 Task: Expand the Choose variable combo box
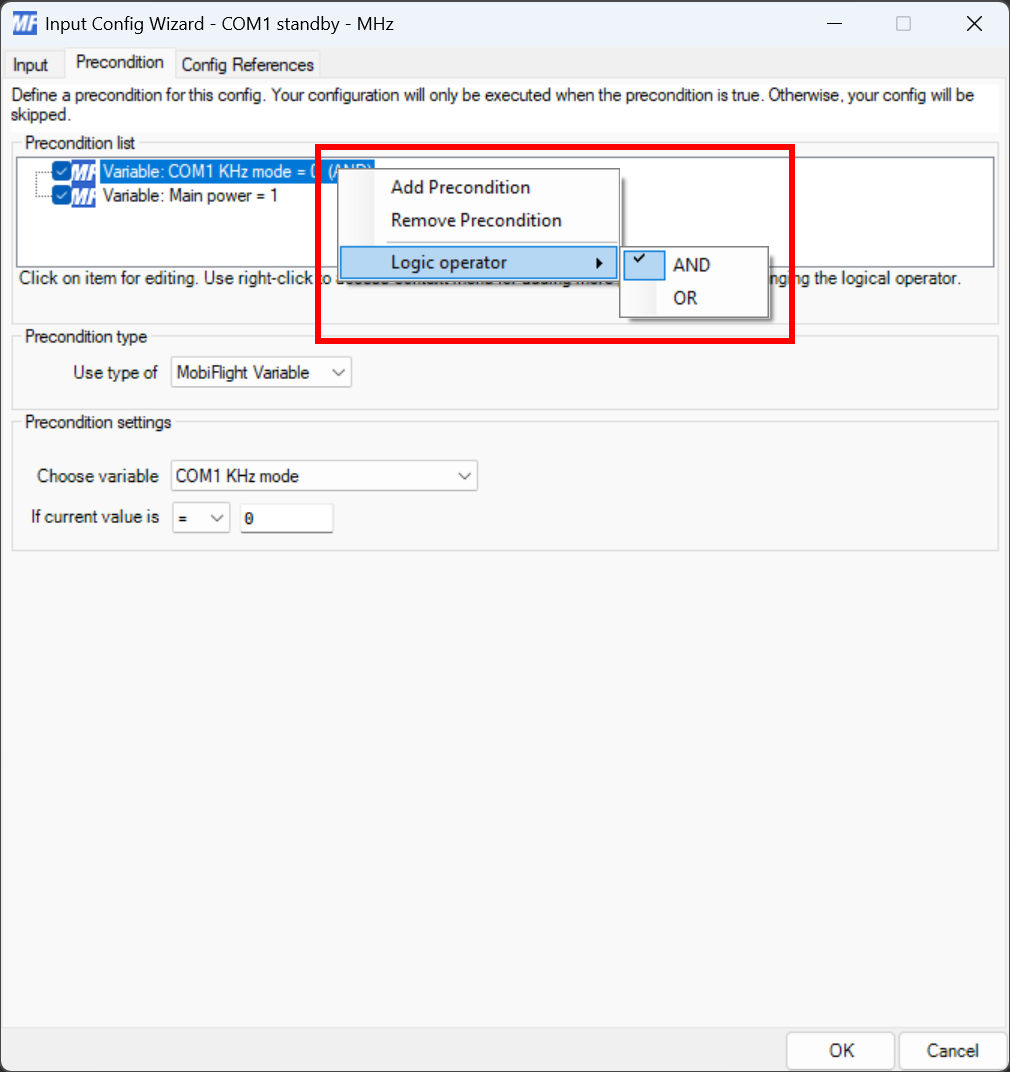324,476
